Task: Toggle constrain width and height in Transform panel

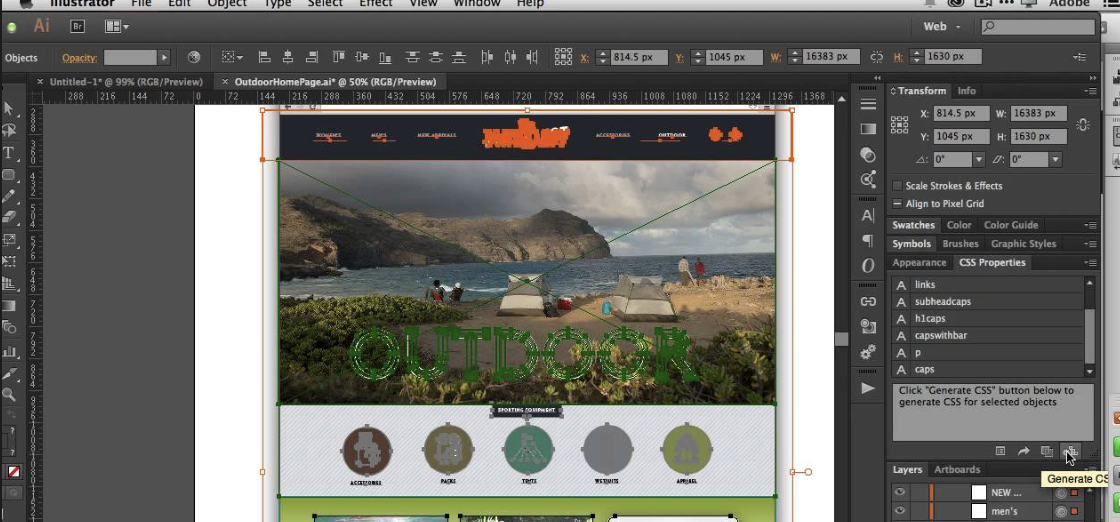Action: 1083,125
